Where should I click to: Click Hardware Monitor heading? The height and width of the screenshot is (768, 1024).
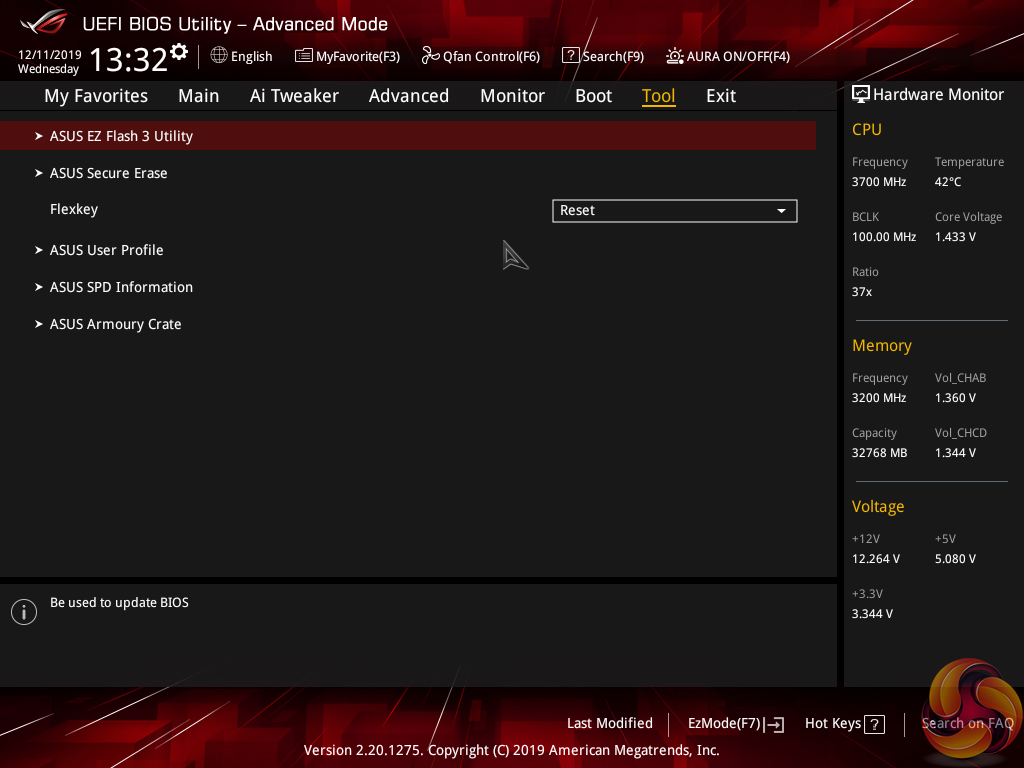tap(938, 95)
